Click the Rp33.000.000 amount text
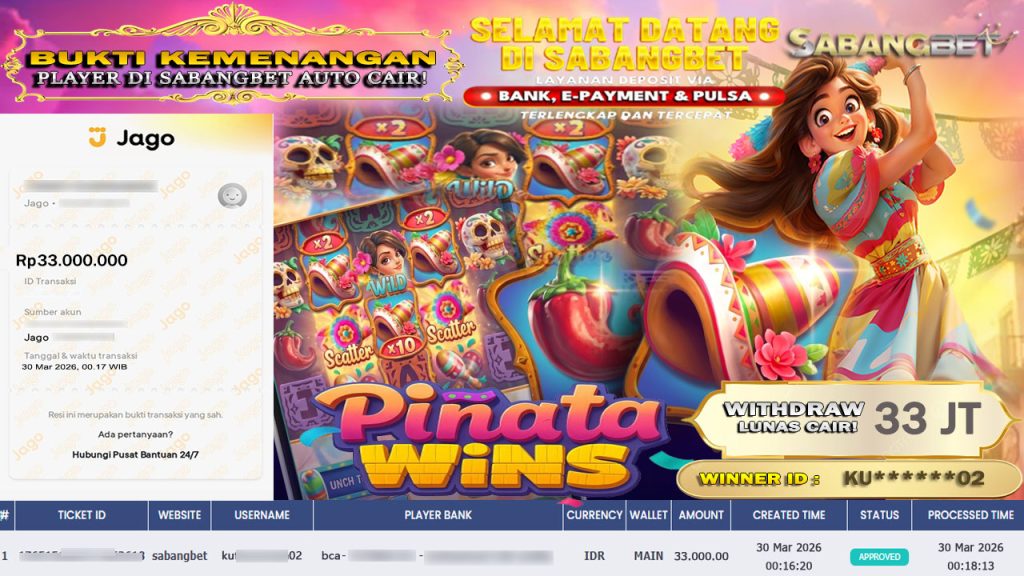Viewport: 1024px width, 576px height. [72, 260]
